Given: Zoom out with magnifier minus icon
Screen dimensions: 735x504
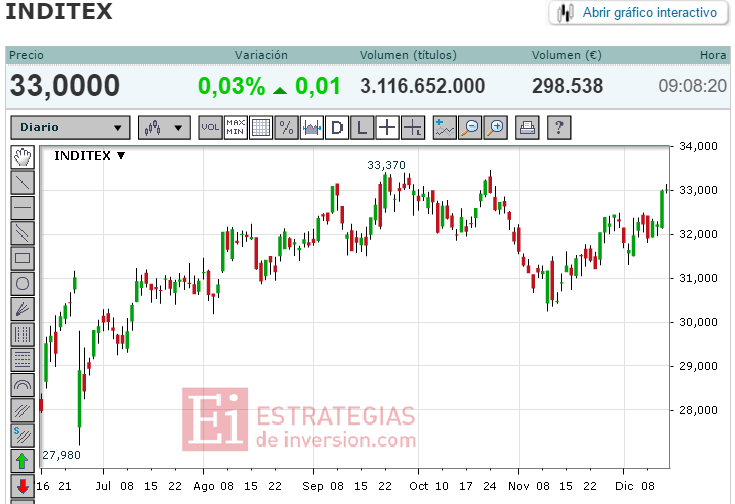Looking at the screenshot, I should (470, 128).
